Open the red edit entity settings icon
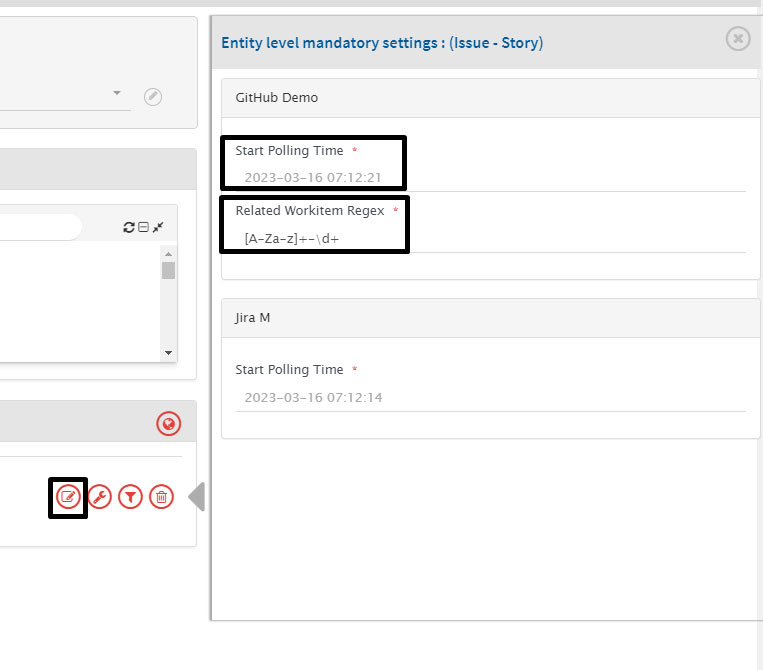 [68, 497]
